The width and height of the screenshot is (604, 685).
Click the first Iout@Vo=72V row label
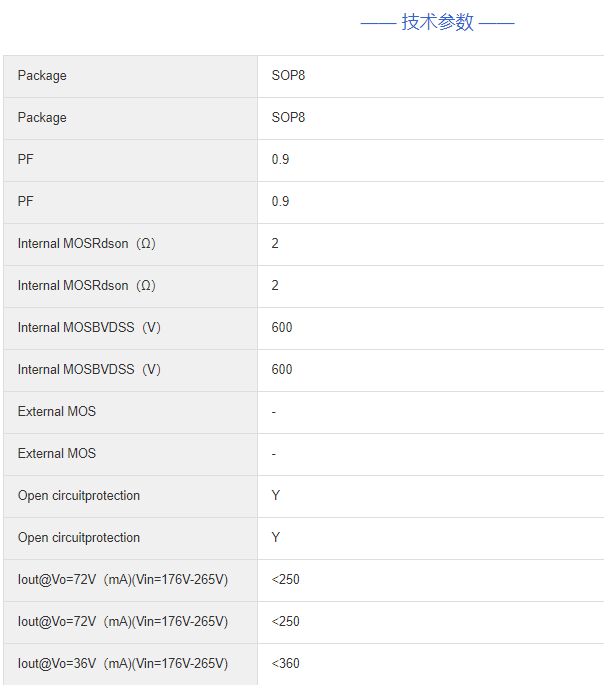coord(122,580)
